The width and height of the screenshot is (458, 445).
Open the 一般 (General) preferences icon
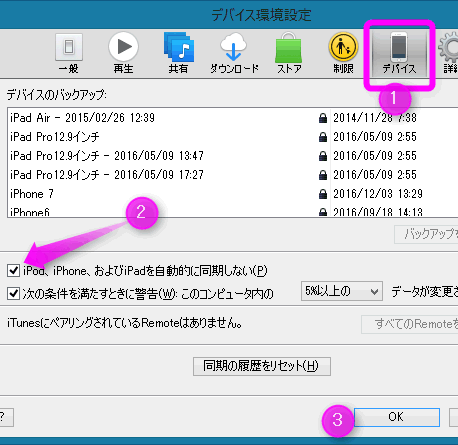tap(69, 53)
